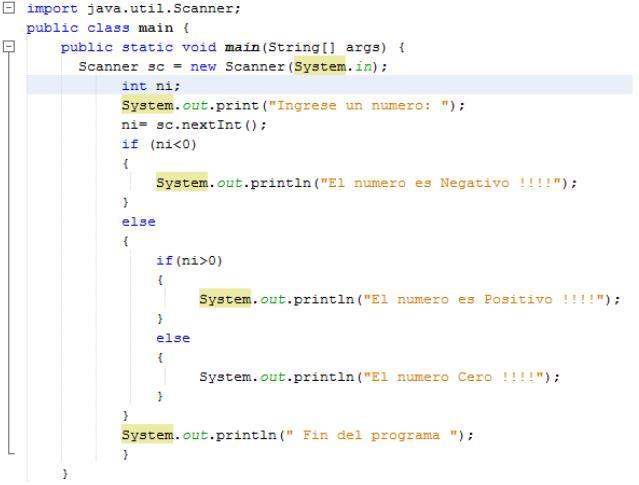
Task: Click 'println' on the Negativo line
Action: pyautogui.click(x=281, y=183)
